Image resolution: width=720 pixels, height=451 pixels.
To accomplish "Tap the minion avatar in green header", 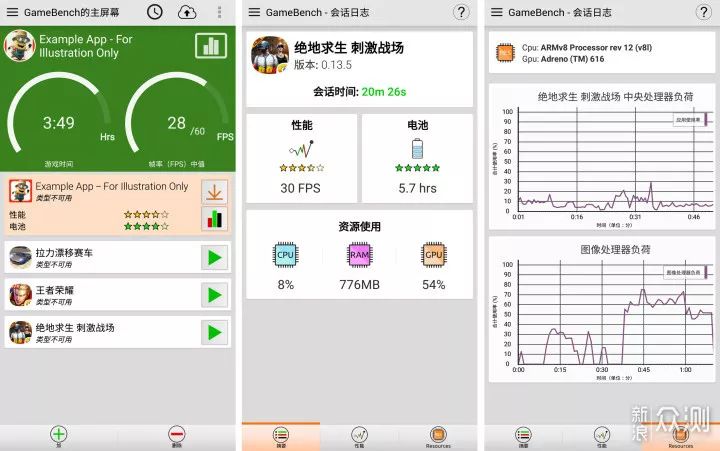I will (x=19, y=46).
